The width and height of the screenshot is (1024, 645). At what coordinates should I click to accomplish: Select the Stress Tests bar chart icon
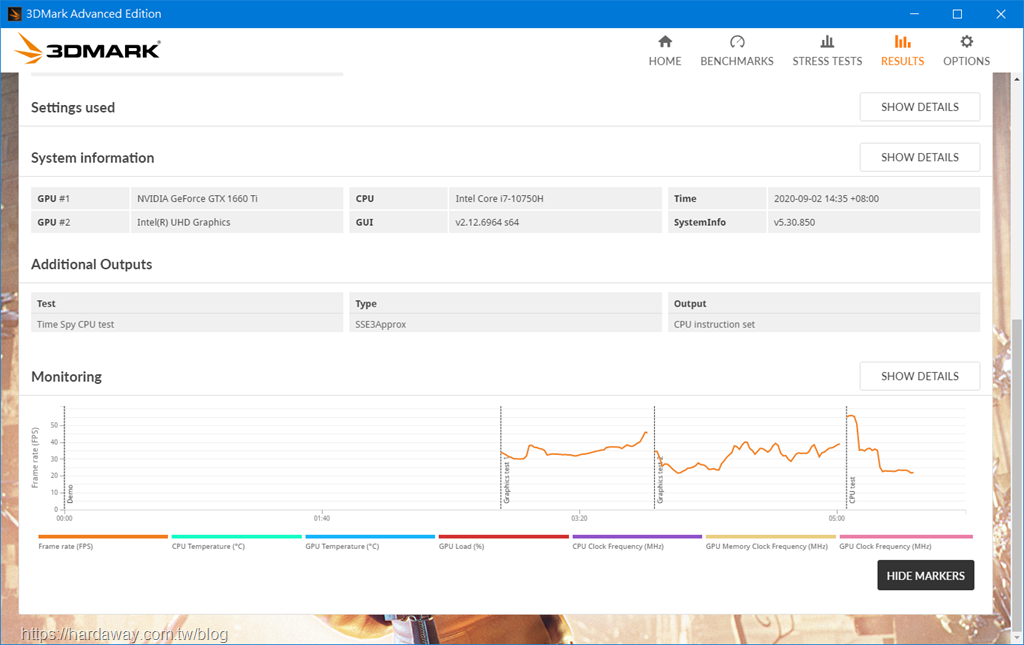pyautogui.click(x=827, y=42)
